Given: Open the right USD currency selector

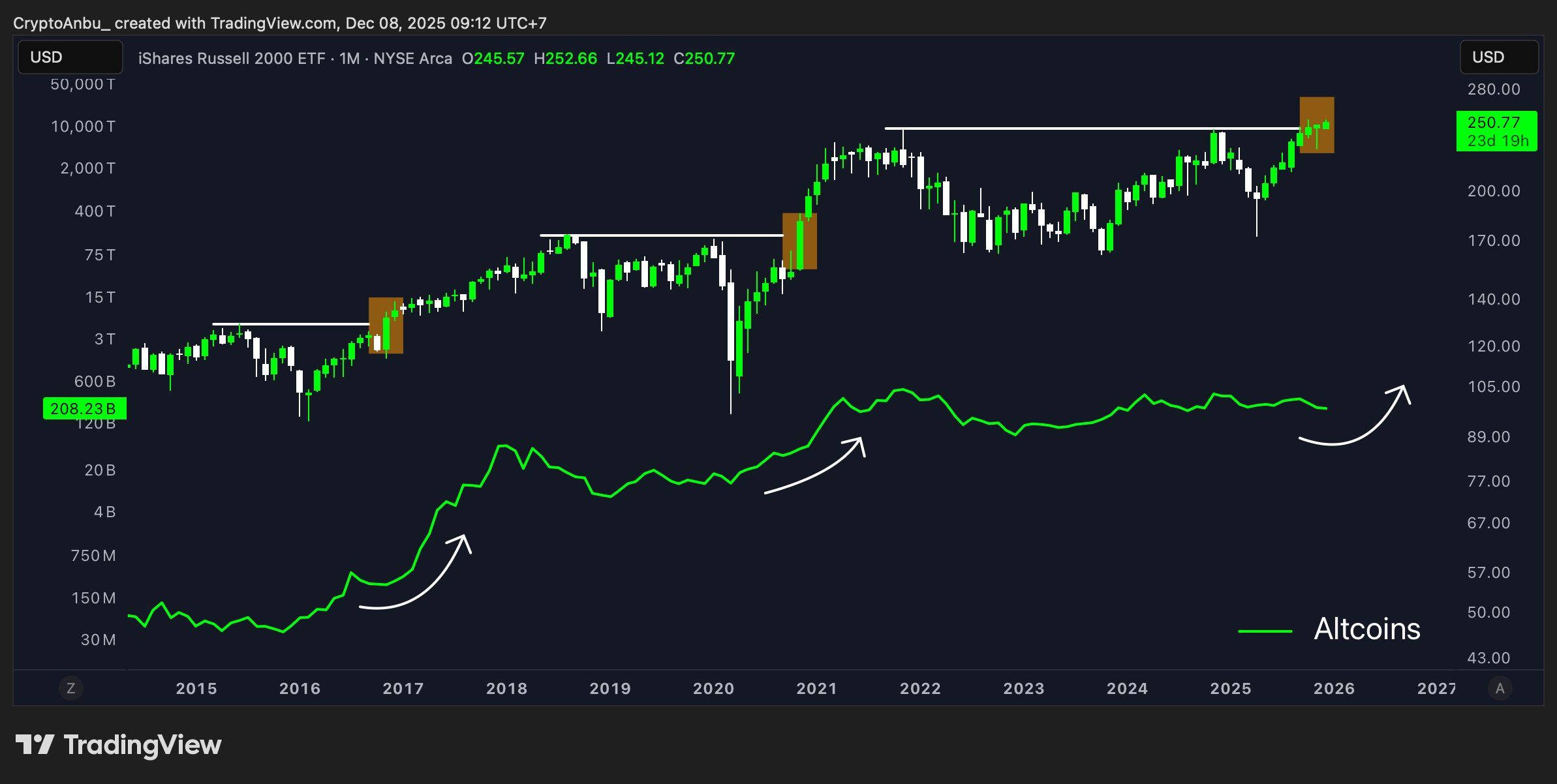Looking at the screenshot, I should 1498,57.
